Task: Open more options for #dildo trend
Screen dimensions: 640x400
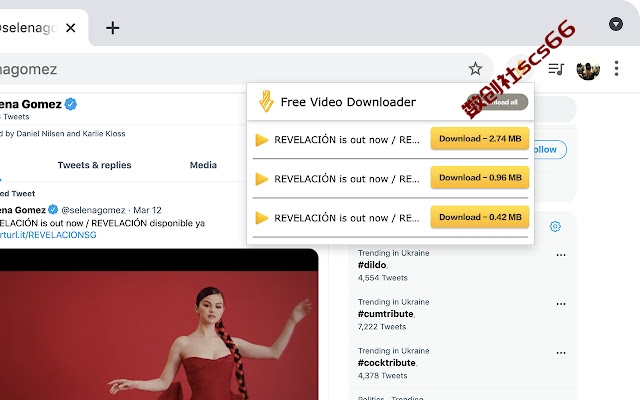Action: [561, 255]
